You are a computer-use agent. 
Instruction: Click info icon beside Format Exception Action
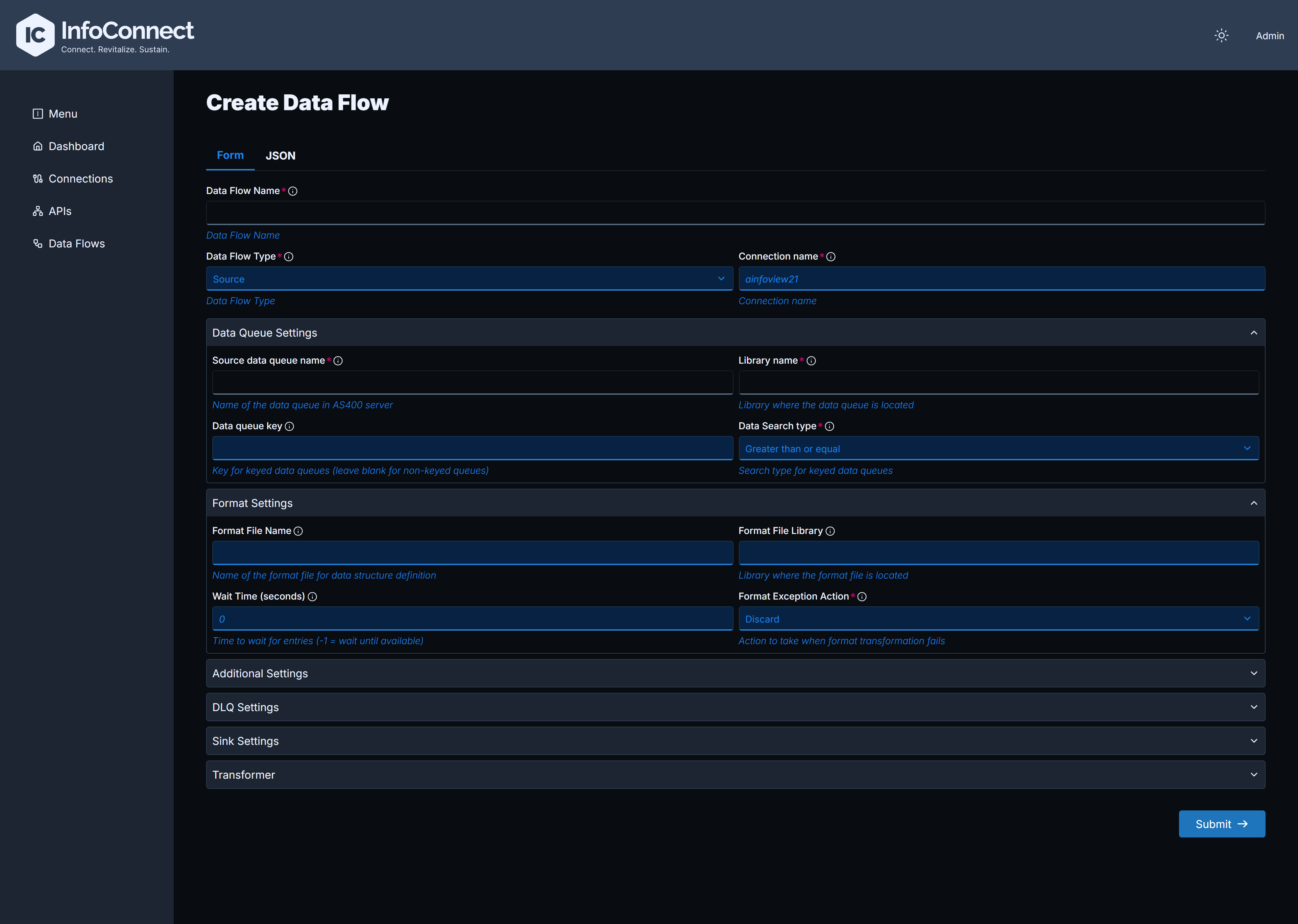tap(862, 596)
